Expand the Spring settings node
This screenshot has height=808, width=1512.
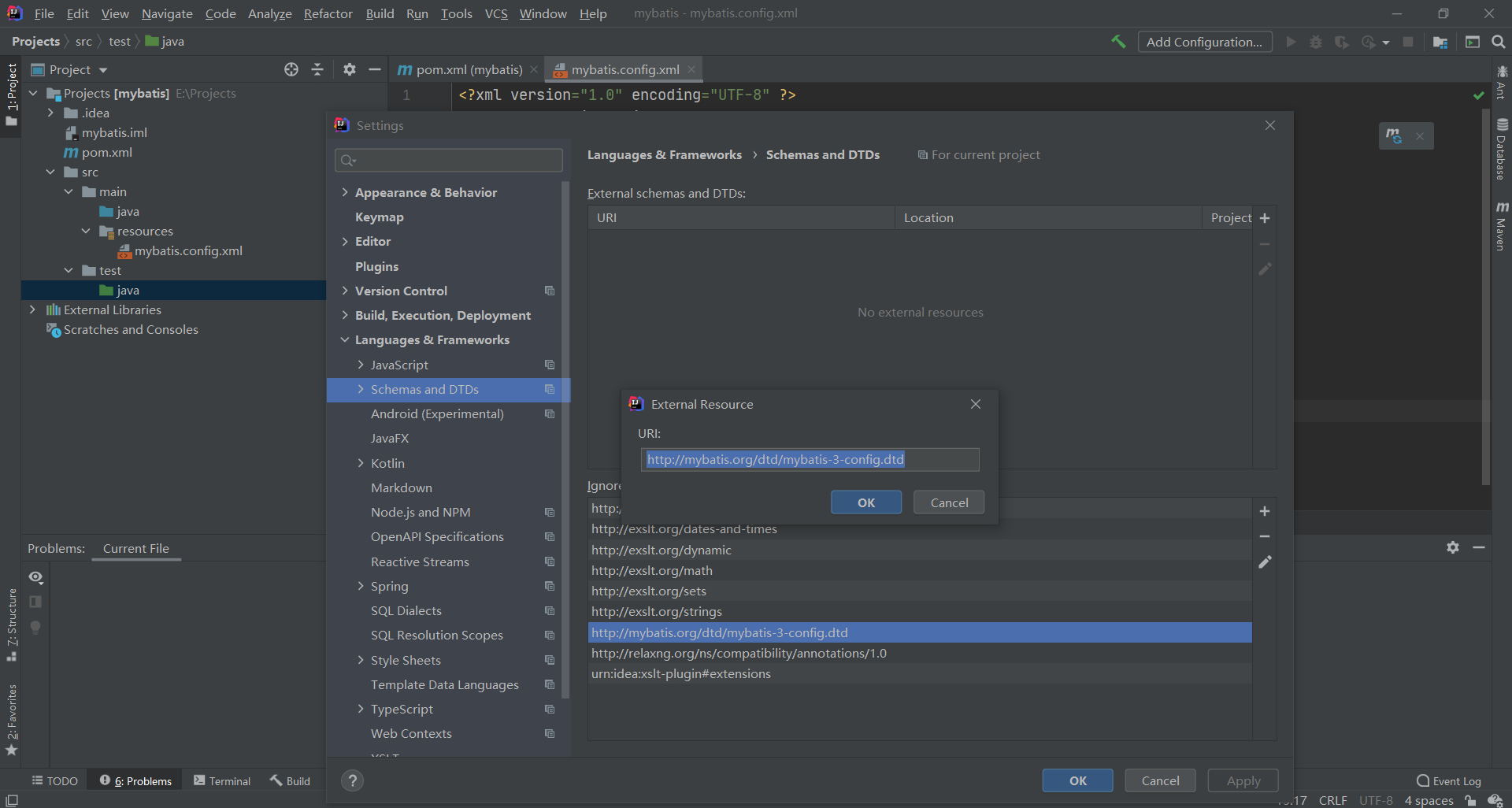tap(361, 586)
